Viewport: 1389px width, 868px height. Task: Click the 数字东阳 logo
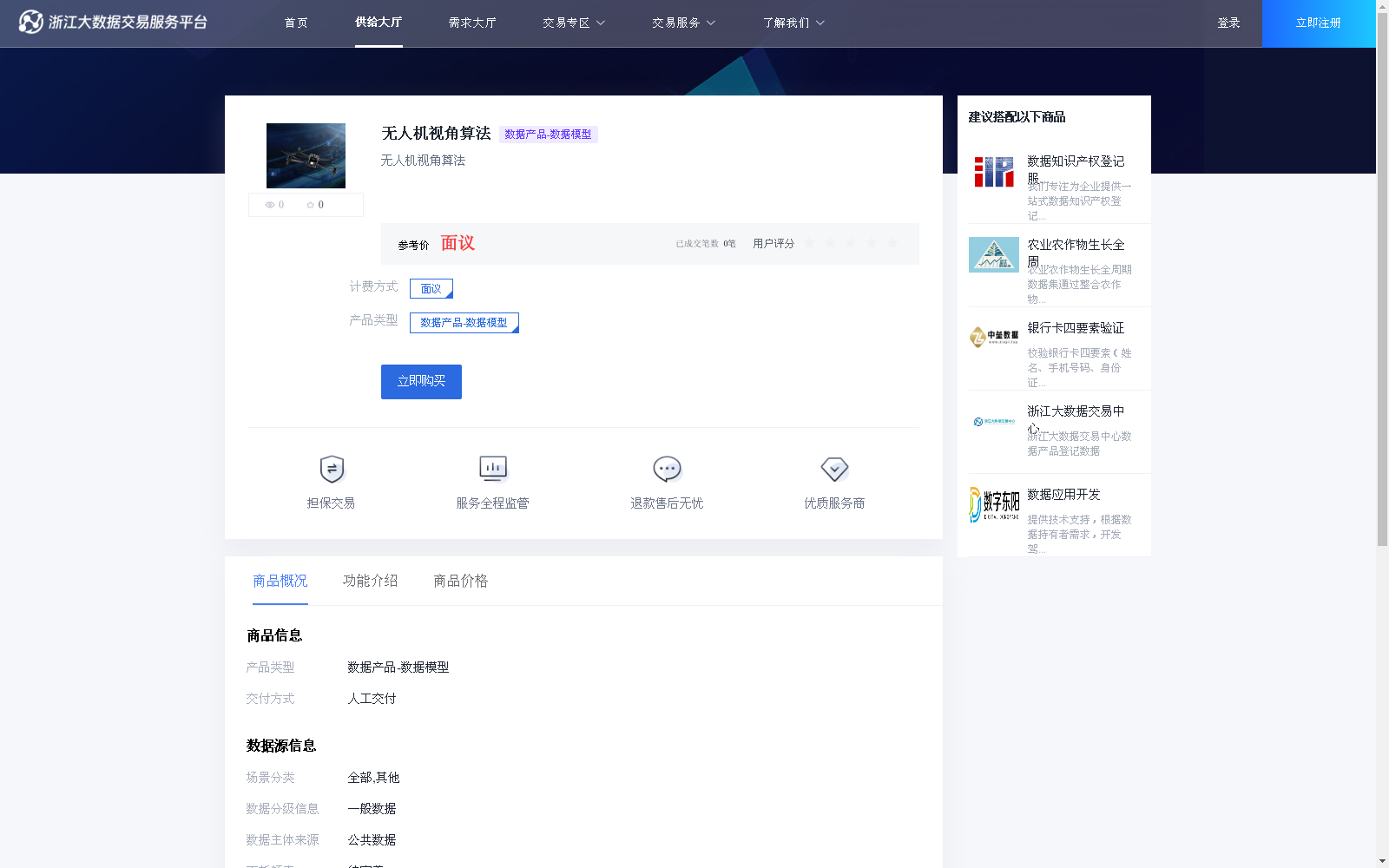point(994,504)
